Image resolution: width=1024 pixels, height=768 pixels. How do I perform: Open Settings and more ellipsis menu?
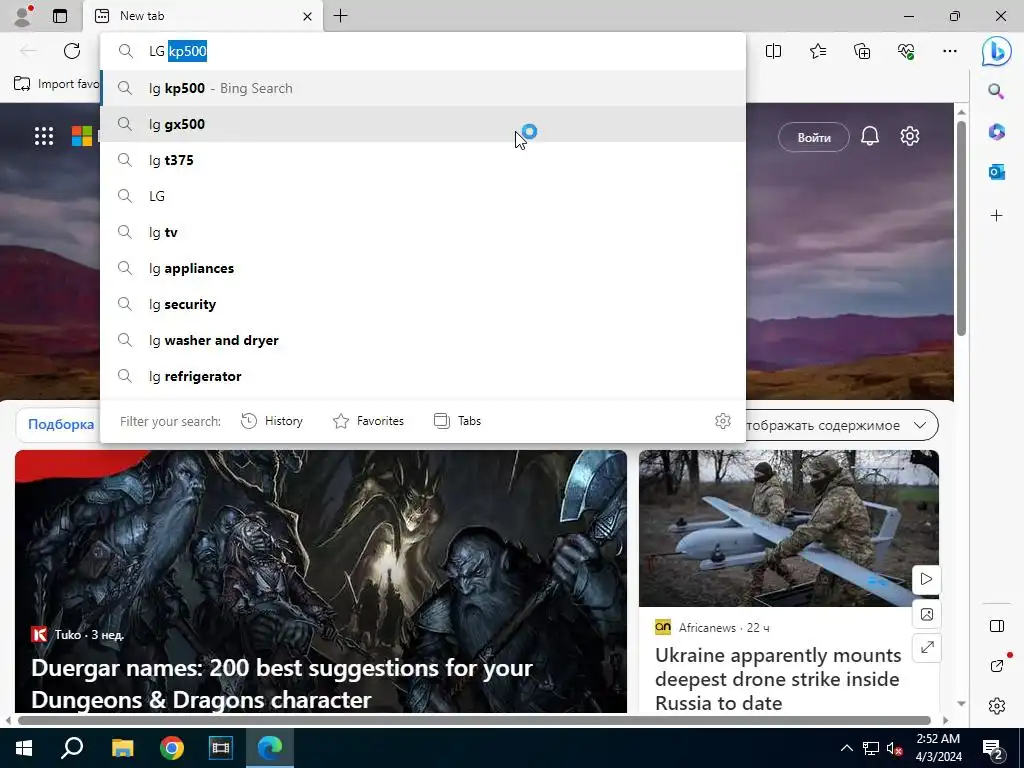click(950, 51)
